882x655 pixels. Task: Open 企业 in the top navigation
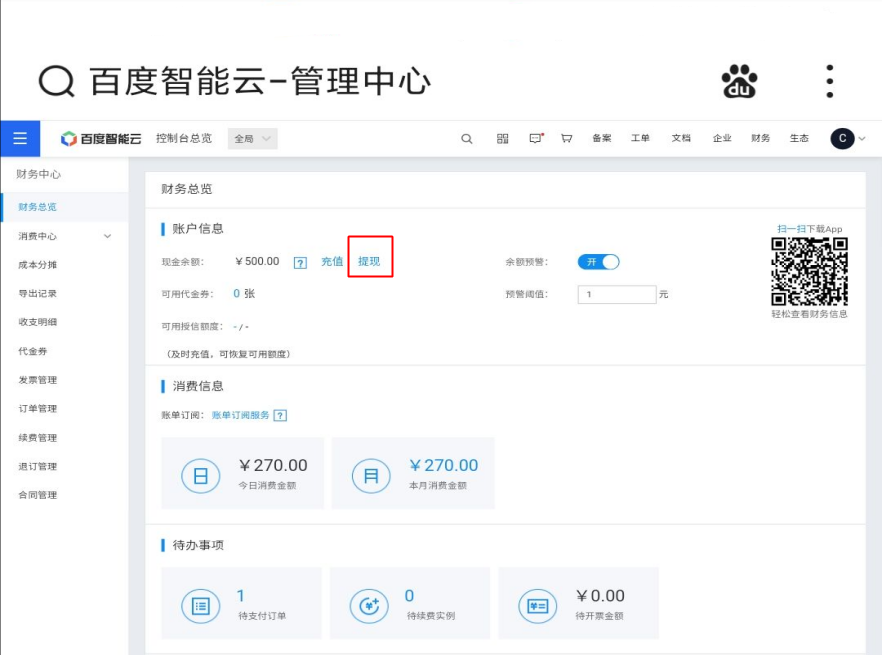(x=722, y=138)
